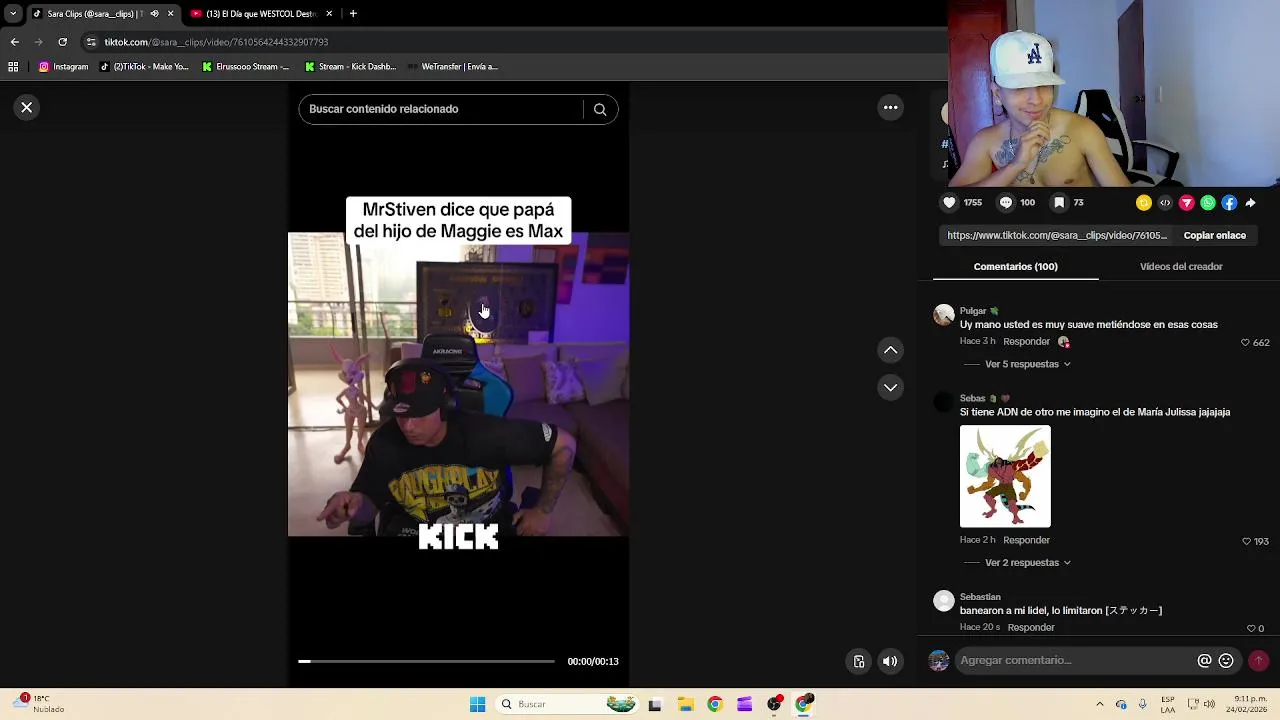Screen dimensions: 1280x720
Task: Share video to WhatsApp
Action: point(1208,203)
